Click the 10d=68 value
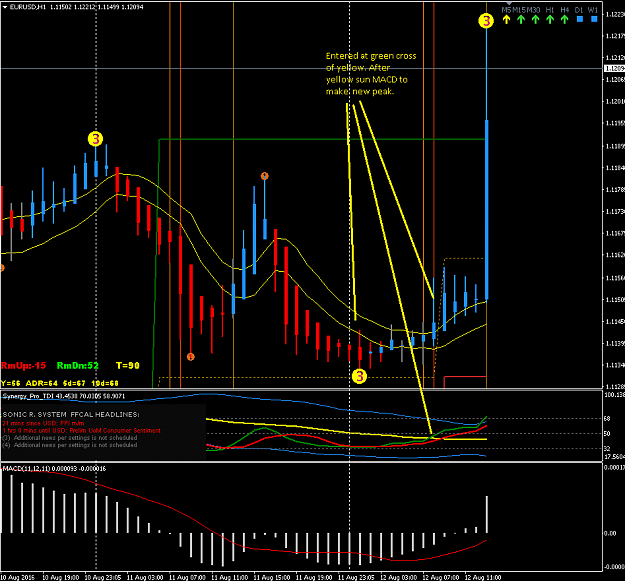The height and width of the screenshot is (581, 625). pyautogui.click(x=105, y=383)
